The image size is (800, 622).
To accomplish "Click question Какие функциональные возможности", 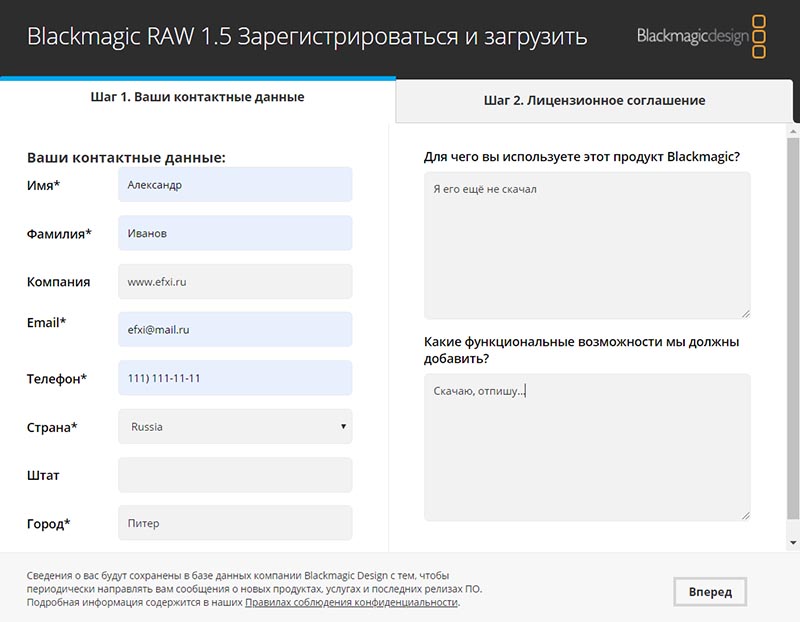I will 582,350.
